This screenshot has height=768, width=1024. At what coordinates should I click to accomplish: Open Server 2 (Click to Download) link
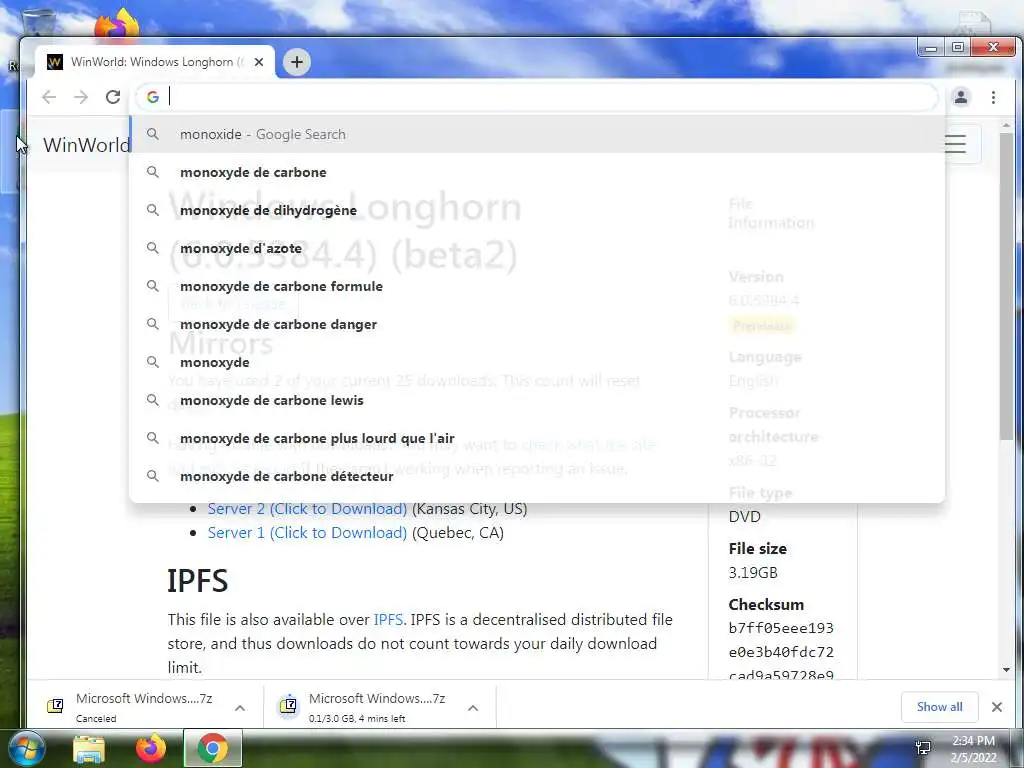click(x=307, y=509)
